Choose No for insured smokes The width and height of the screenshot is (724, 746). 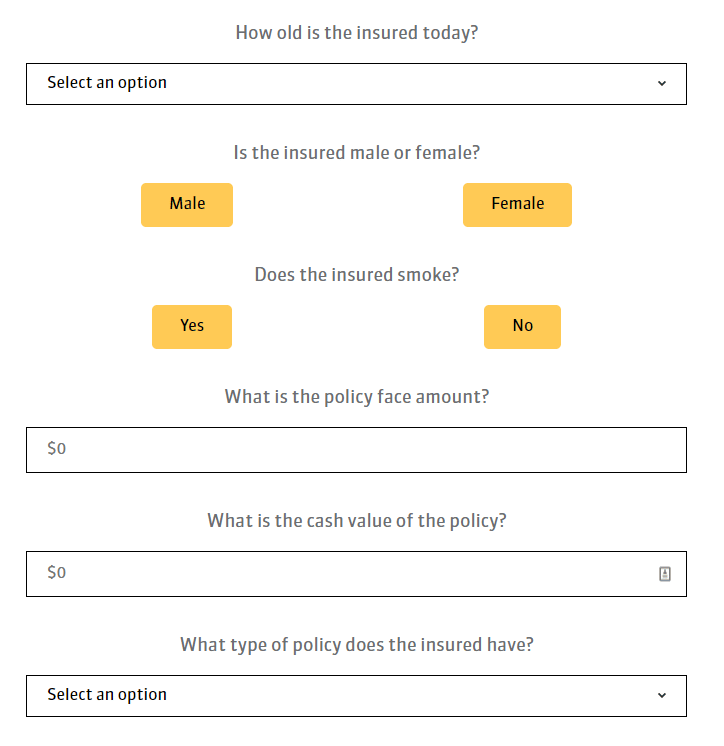[522, 326]
